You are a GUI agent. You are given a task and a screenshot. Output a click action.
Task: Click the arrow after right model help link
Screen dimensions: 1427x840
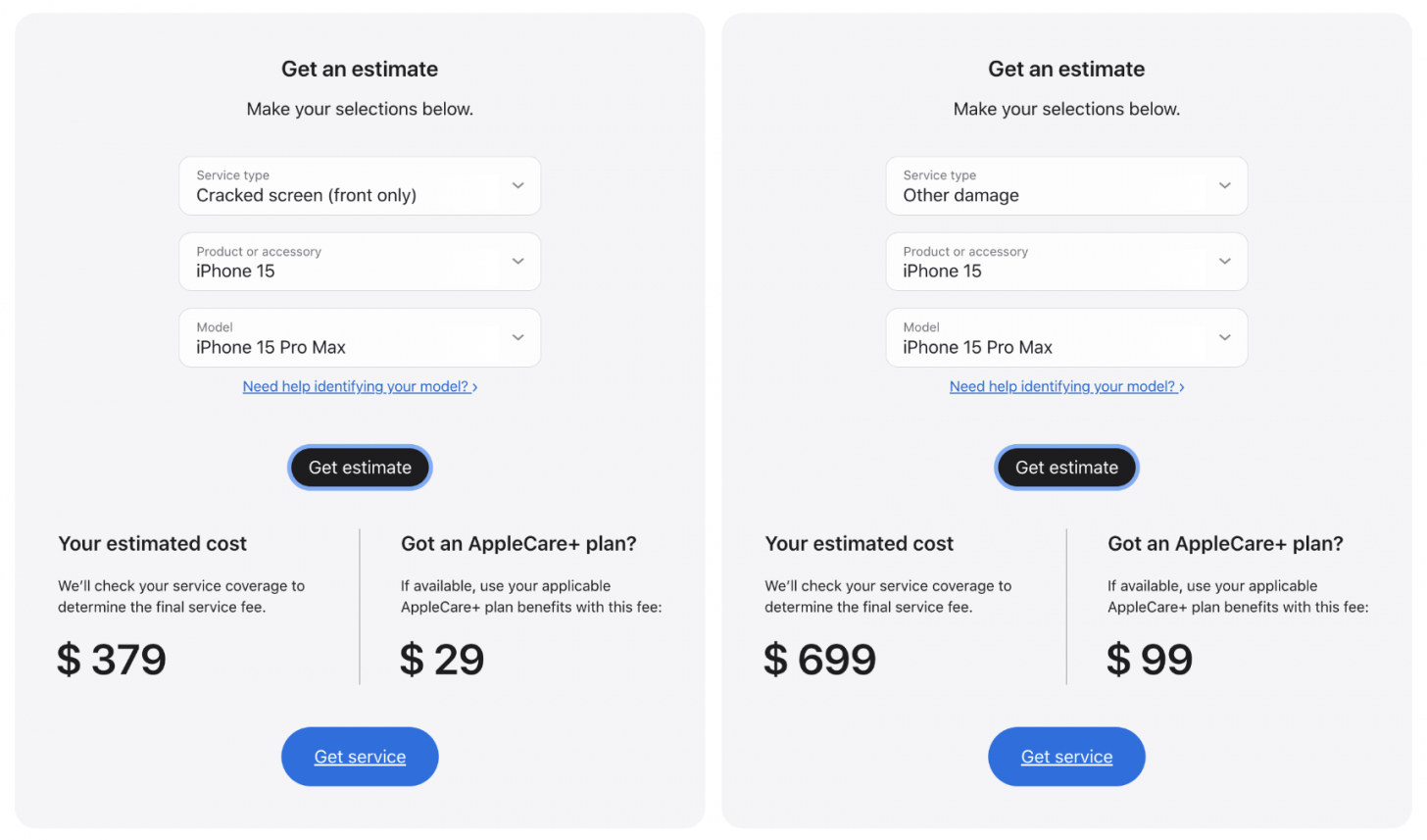tap(1181, 386)
